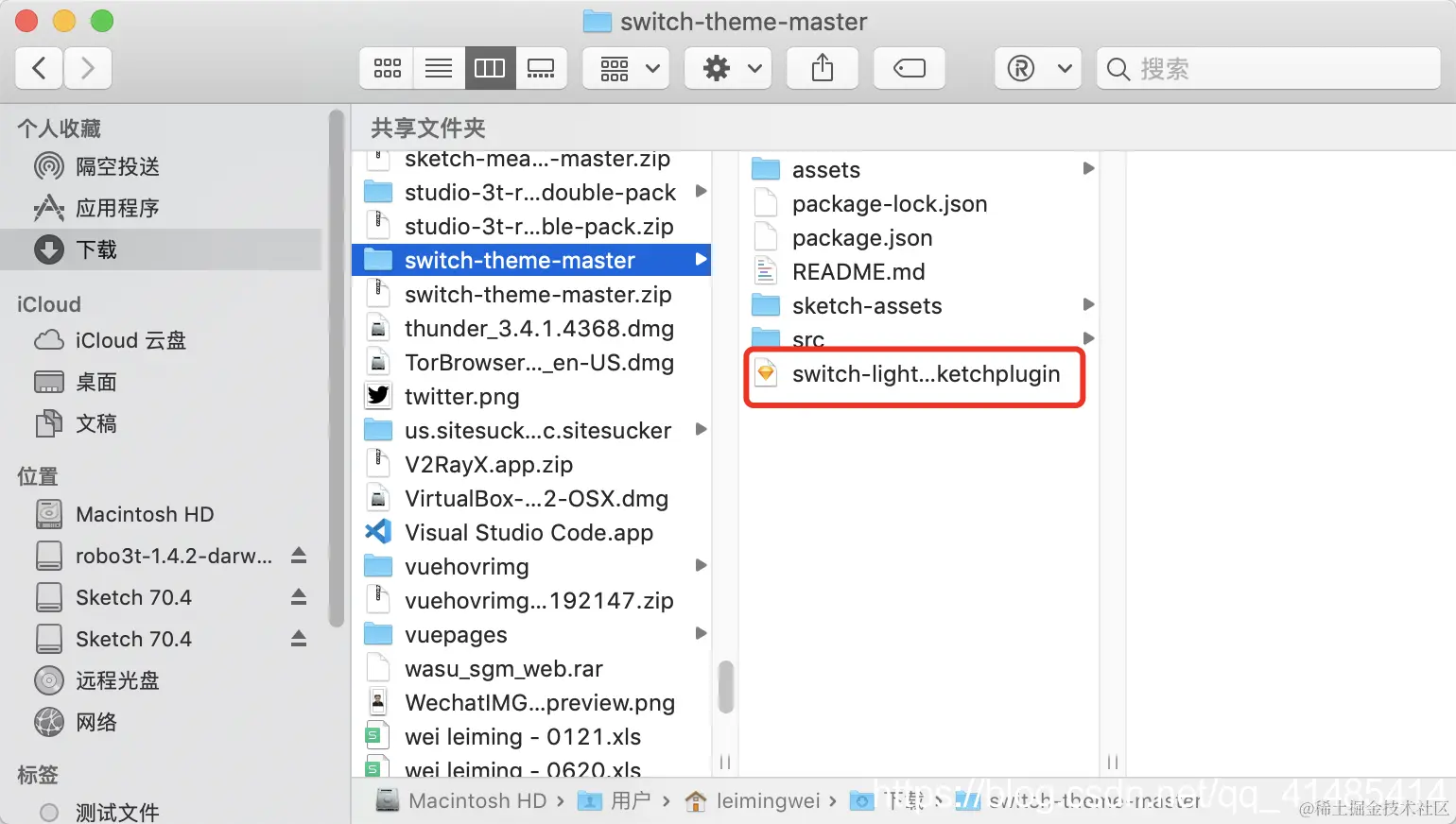1456x824 pixels.
Task: Eject the first Sketch 70.4 volume
Action: [x=299, y=597]
